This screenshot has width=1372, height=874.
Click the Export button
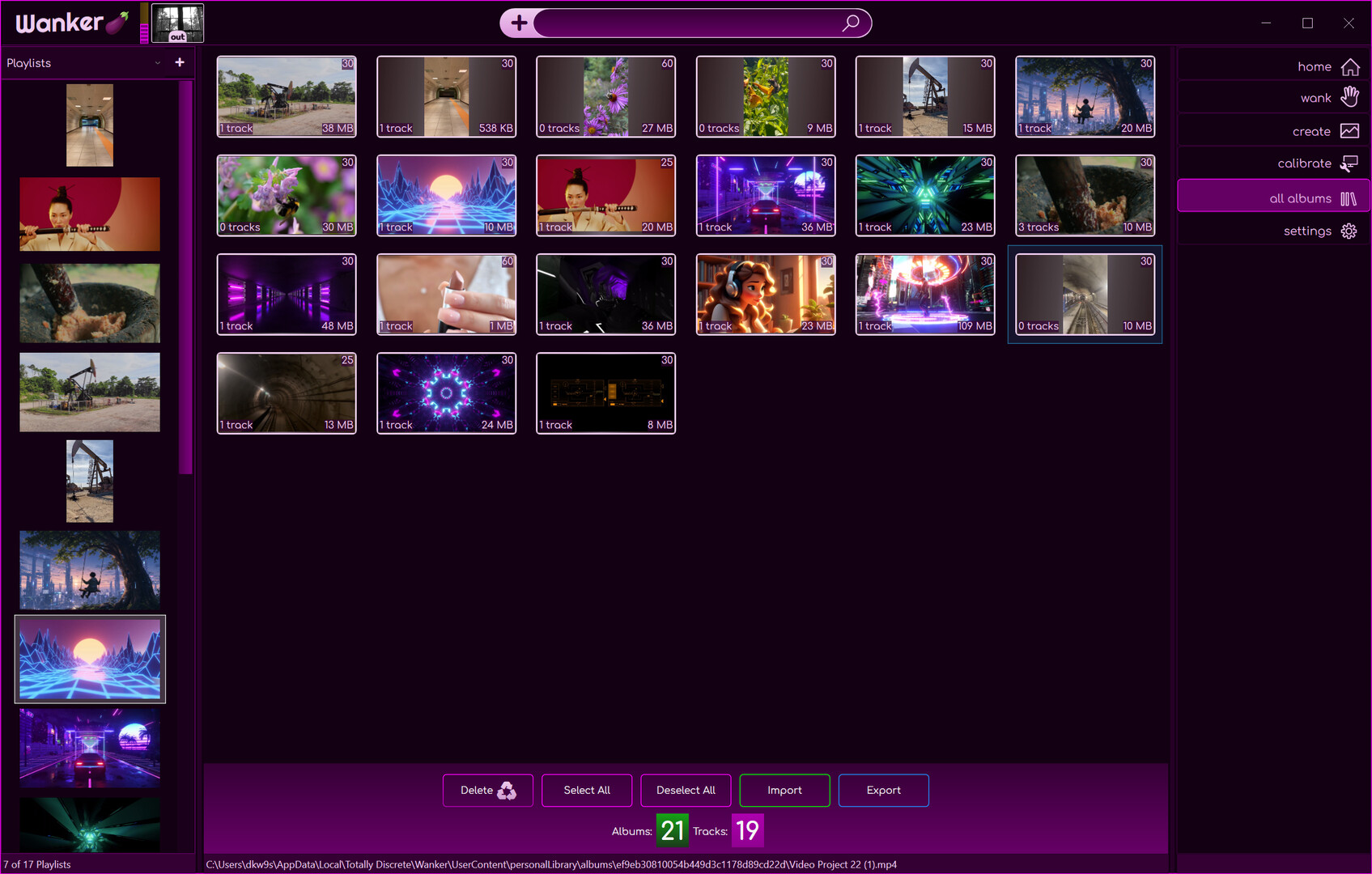883,791
